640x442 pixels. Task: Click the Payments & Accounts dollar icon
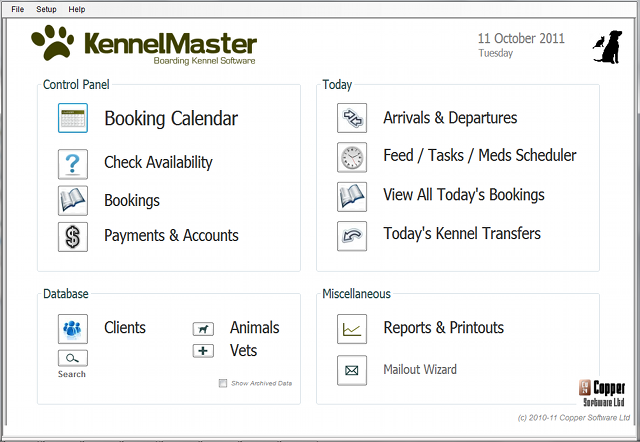73,237
